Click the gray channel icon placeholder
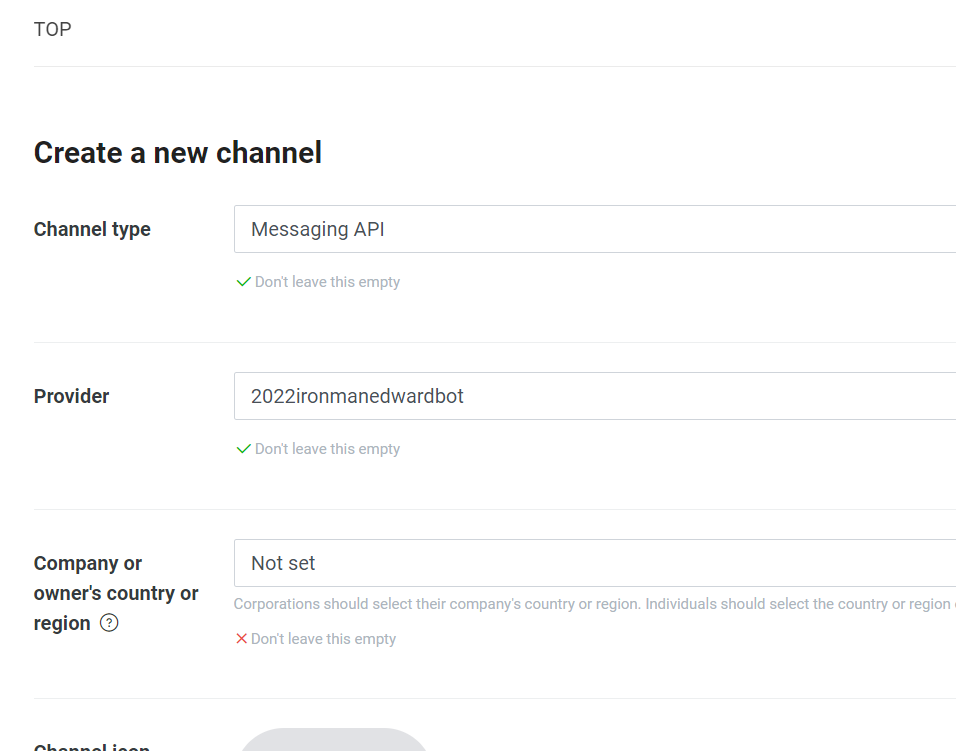The image size is (956, 751). [x=334, y=739]
